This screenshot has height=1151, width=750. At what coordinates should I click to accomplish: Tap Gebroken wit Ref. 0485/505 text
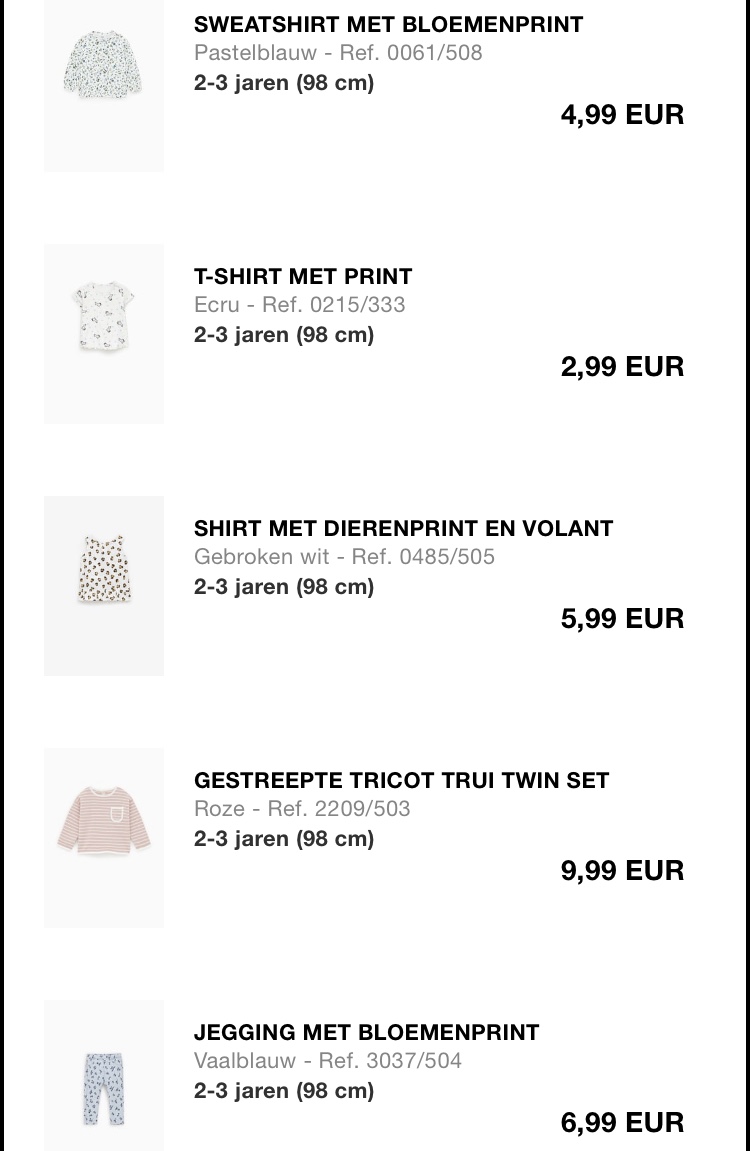pyautogui.click(x=344, y=556)
